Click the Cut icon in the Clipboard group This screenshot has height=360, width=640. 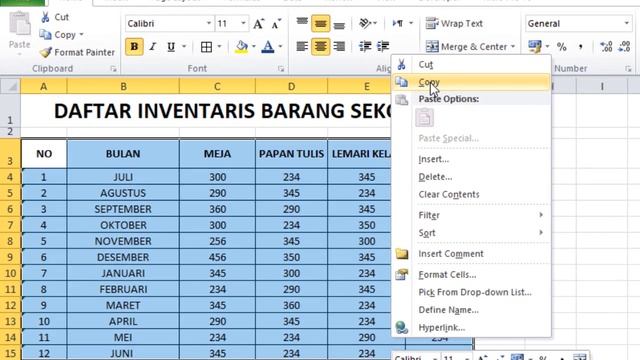pos(45,17)
